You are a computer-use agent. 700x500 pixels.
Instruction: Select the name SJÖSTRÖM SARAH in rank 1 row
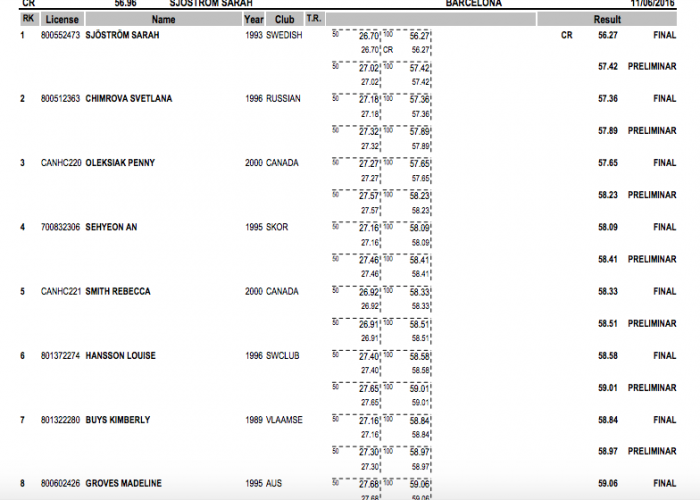click(122, 35)
